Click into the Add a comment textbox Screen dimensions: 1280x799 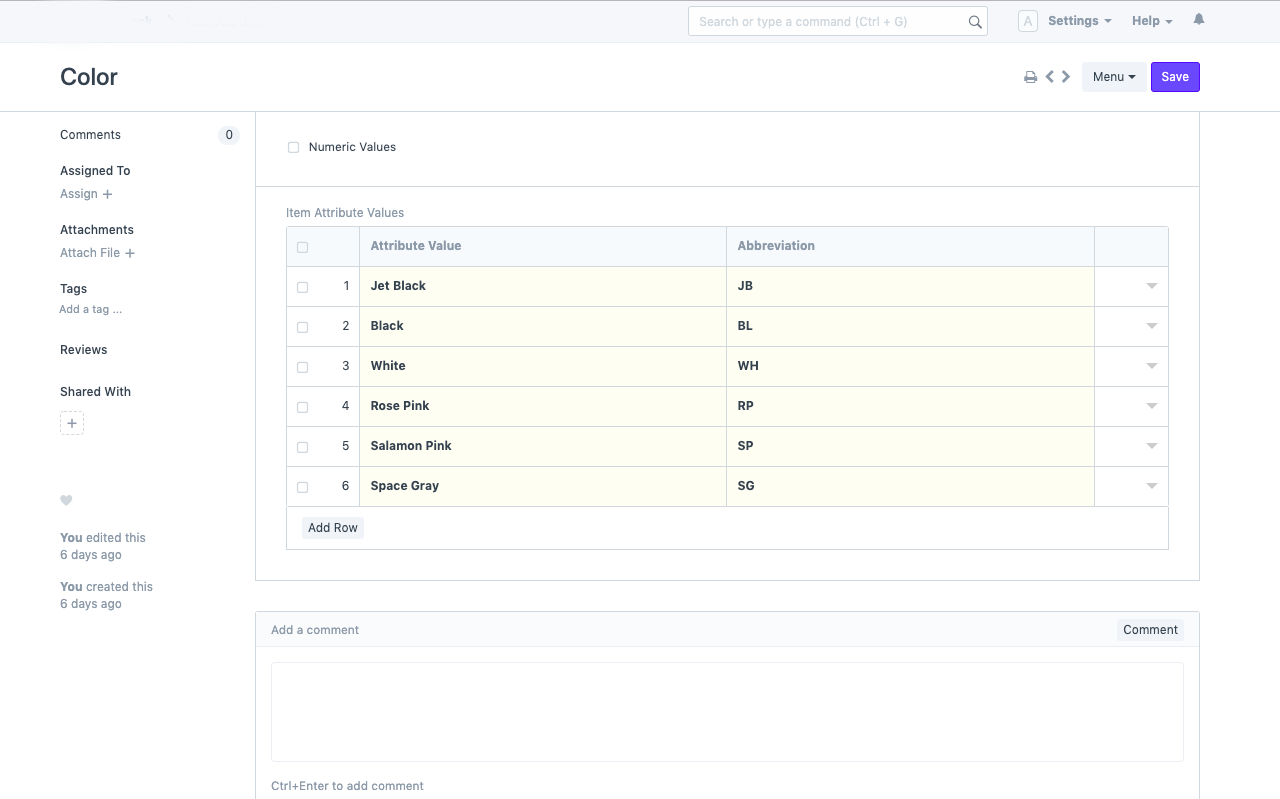pos(727,711)
